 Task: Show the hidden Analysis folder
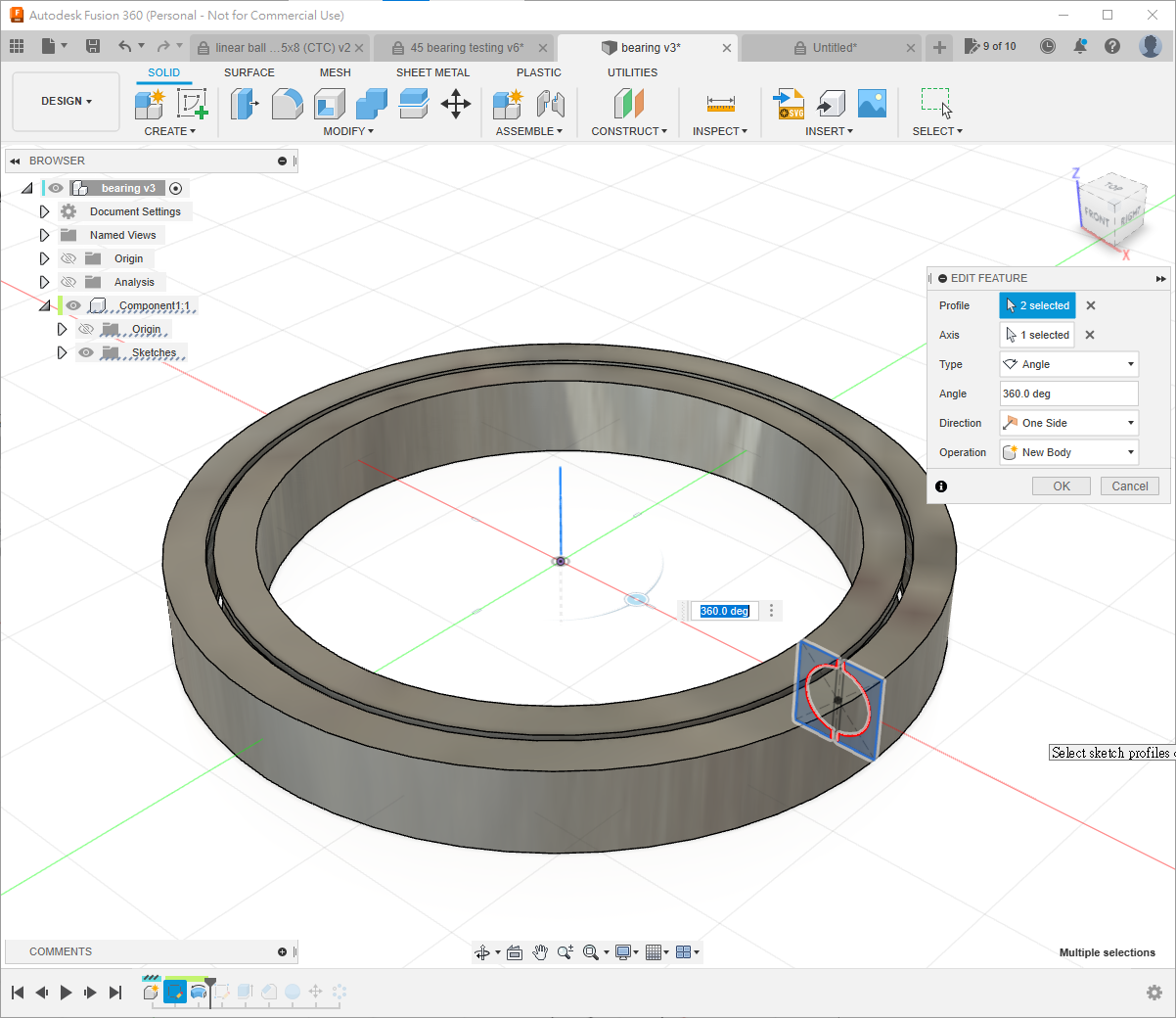coord(68,282)
